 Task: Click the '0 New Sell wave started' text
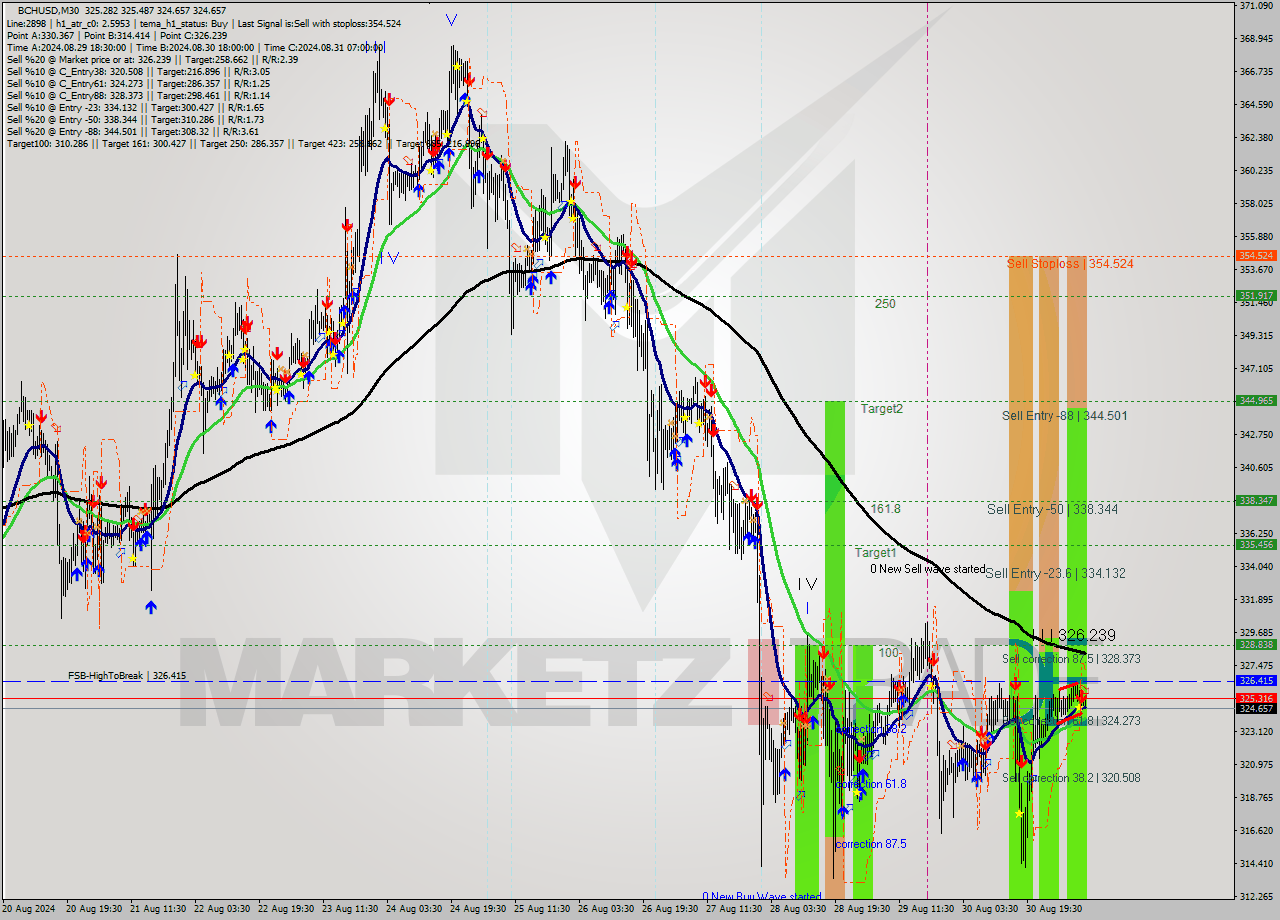(x=927, y=570)
